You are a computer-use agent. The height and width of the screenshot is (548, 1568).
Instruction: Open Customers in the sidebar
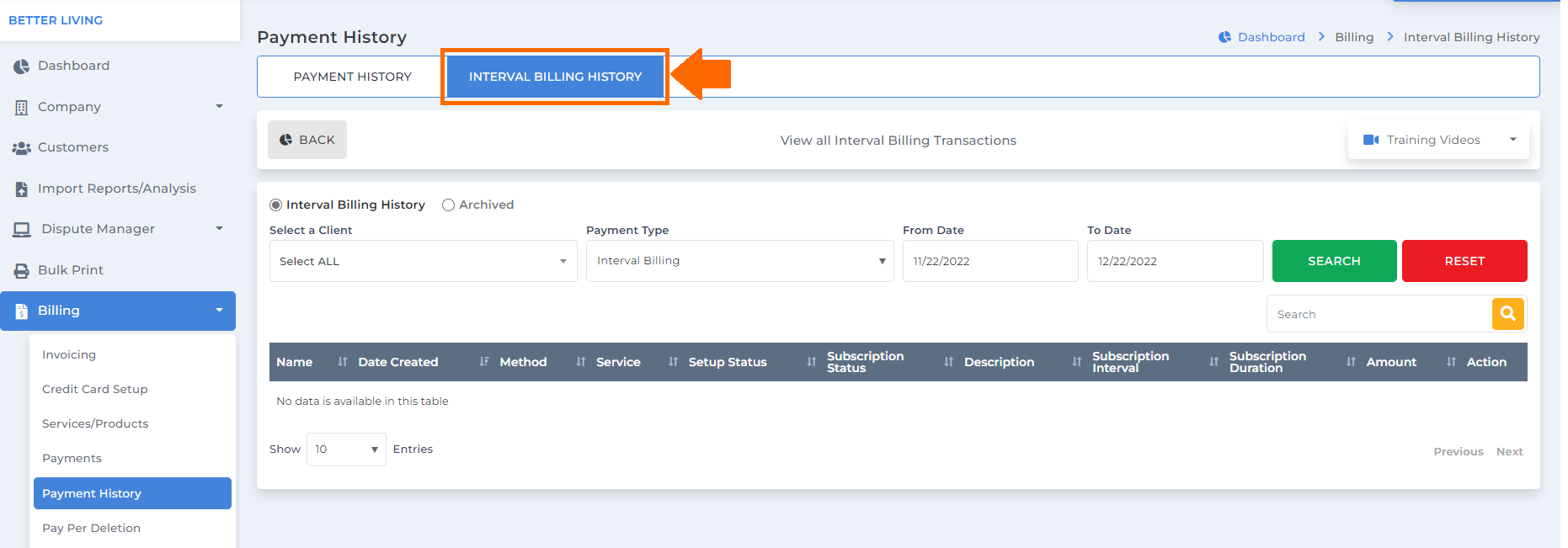point(73,147)
